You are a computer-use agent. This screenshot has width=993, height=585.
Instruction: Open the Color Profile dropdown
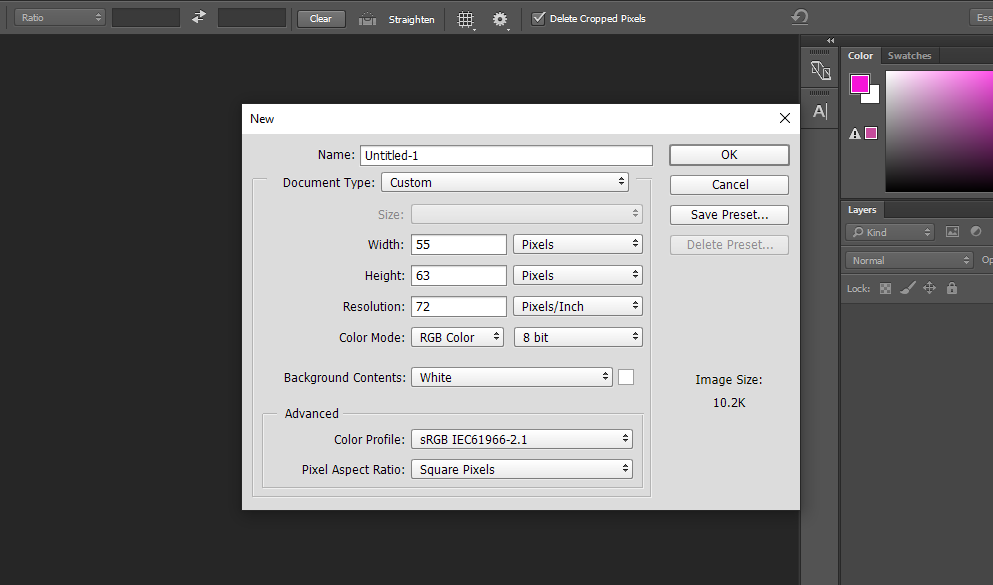coord(521,439)
